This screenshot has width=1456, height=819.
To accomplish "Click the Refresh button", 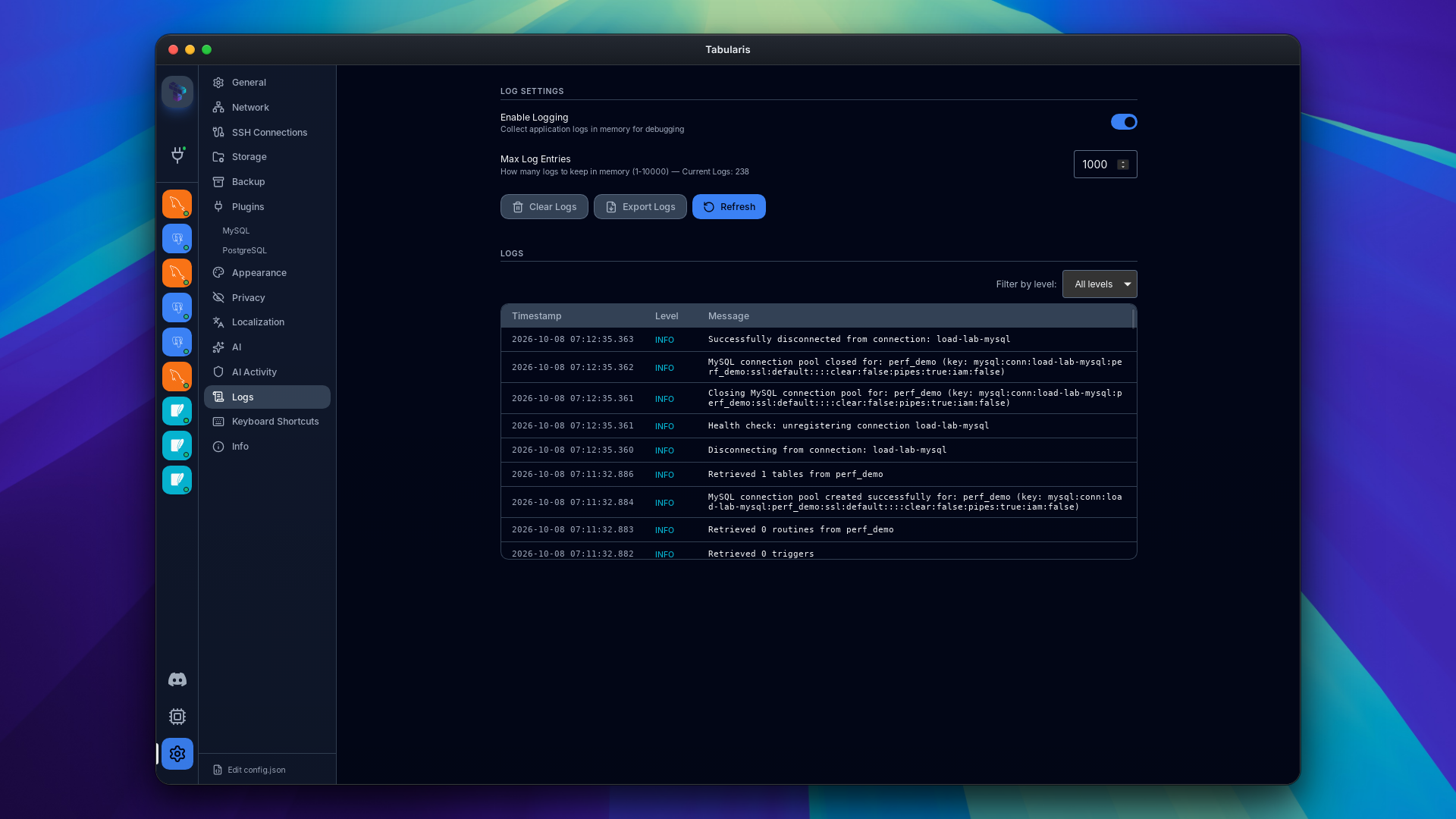I will 729,207.
